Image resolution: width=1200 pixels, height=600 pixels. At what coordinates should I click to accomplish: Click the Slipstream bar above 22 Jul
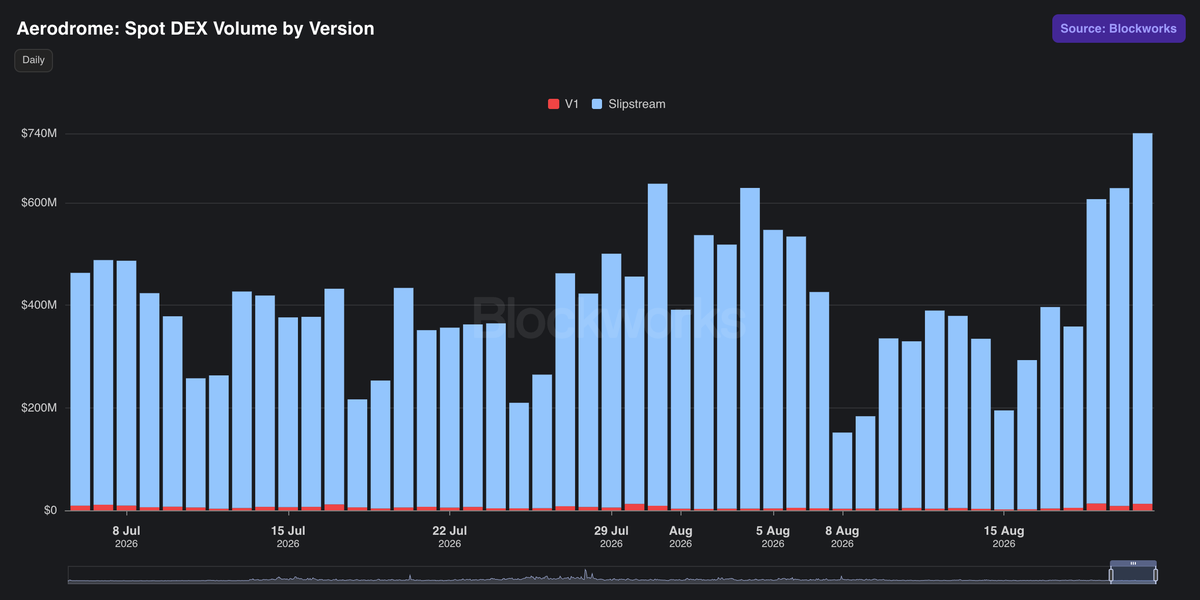pyautogui.click(x=450, y=417)
